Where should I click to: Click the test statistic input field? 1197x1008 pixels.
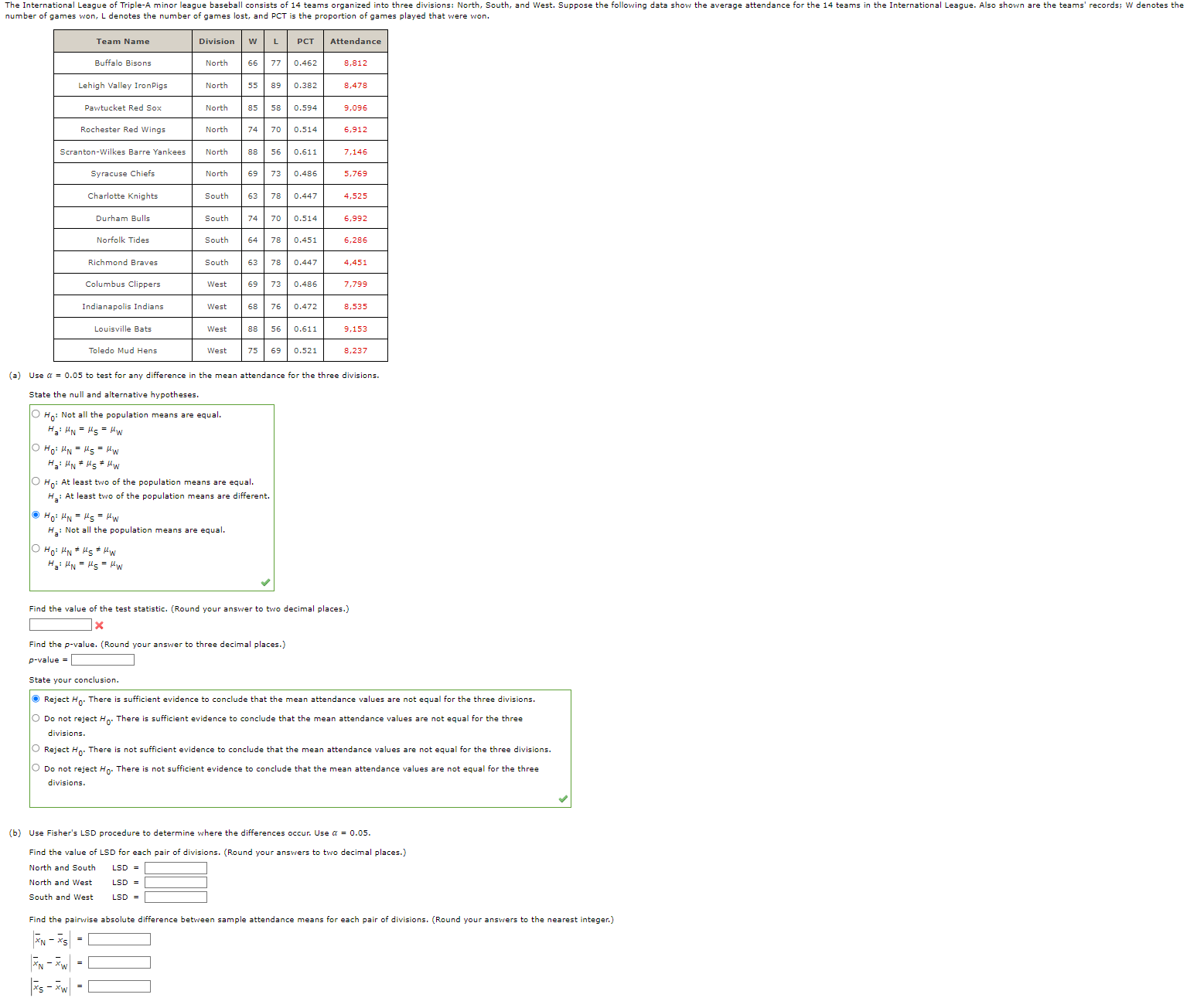click(x=59, y=625)
